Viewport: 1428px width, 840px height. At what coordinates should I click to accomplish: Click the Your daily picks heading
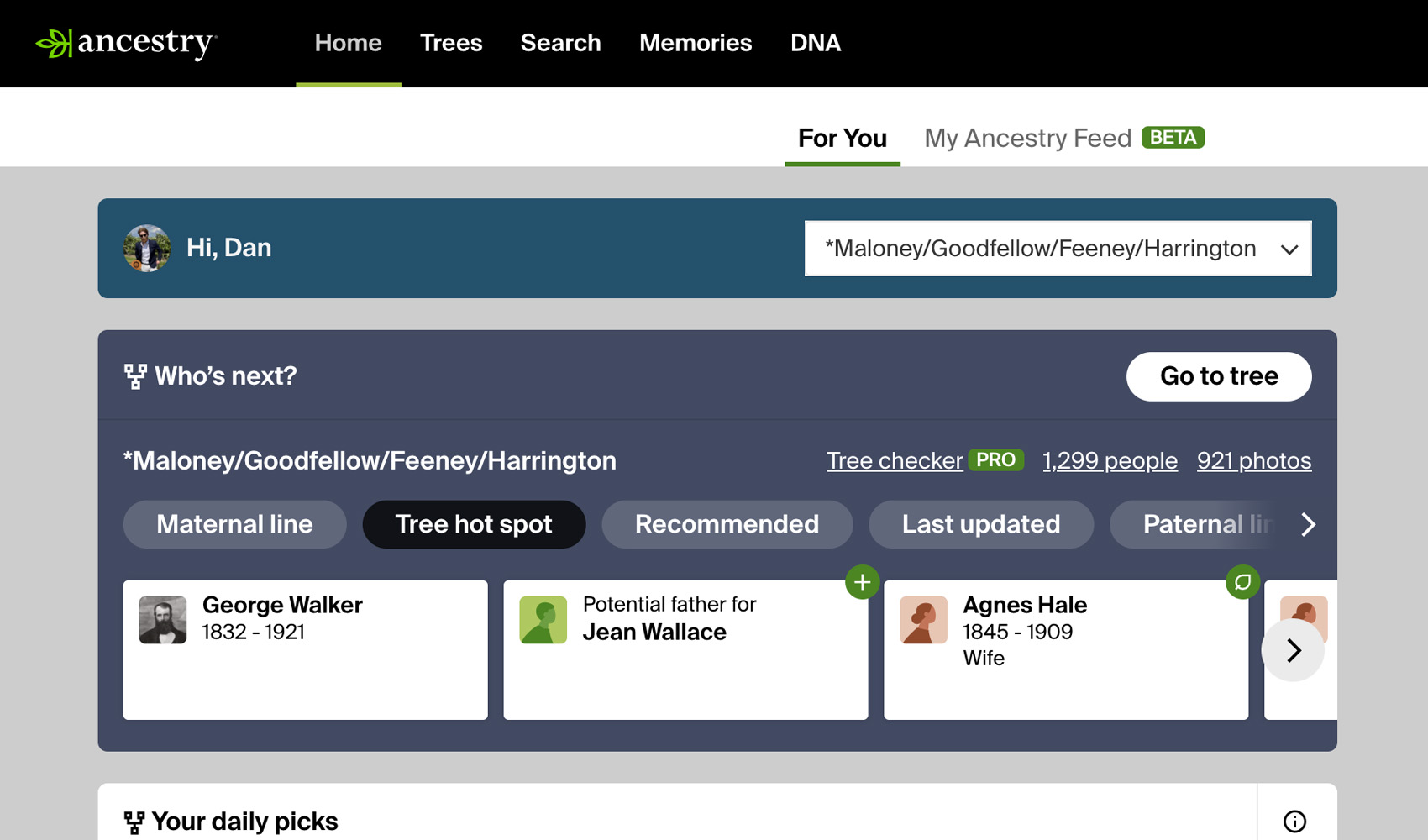[x=244, y=822]
